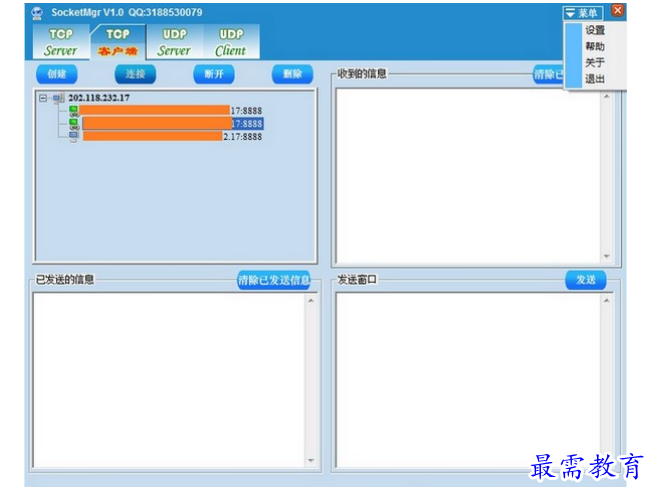Viewport: 652px width, 498px height.
Task: Clear sent messages with 清除已发送信息
Action: click(x=274, y=280)
